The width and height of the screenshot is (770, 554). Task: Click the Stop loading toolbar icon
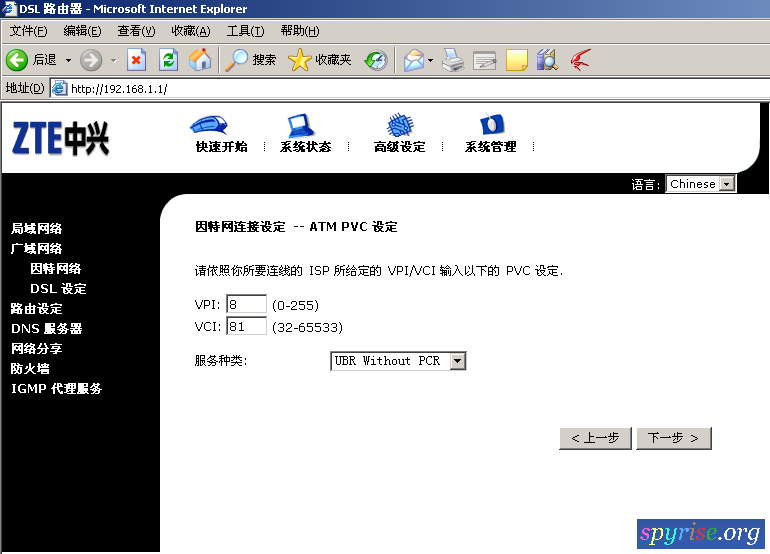click(x=136, y=60)
